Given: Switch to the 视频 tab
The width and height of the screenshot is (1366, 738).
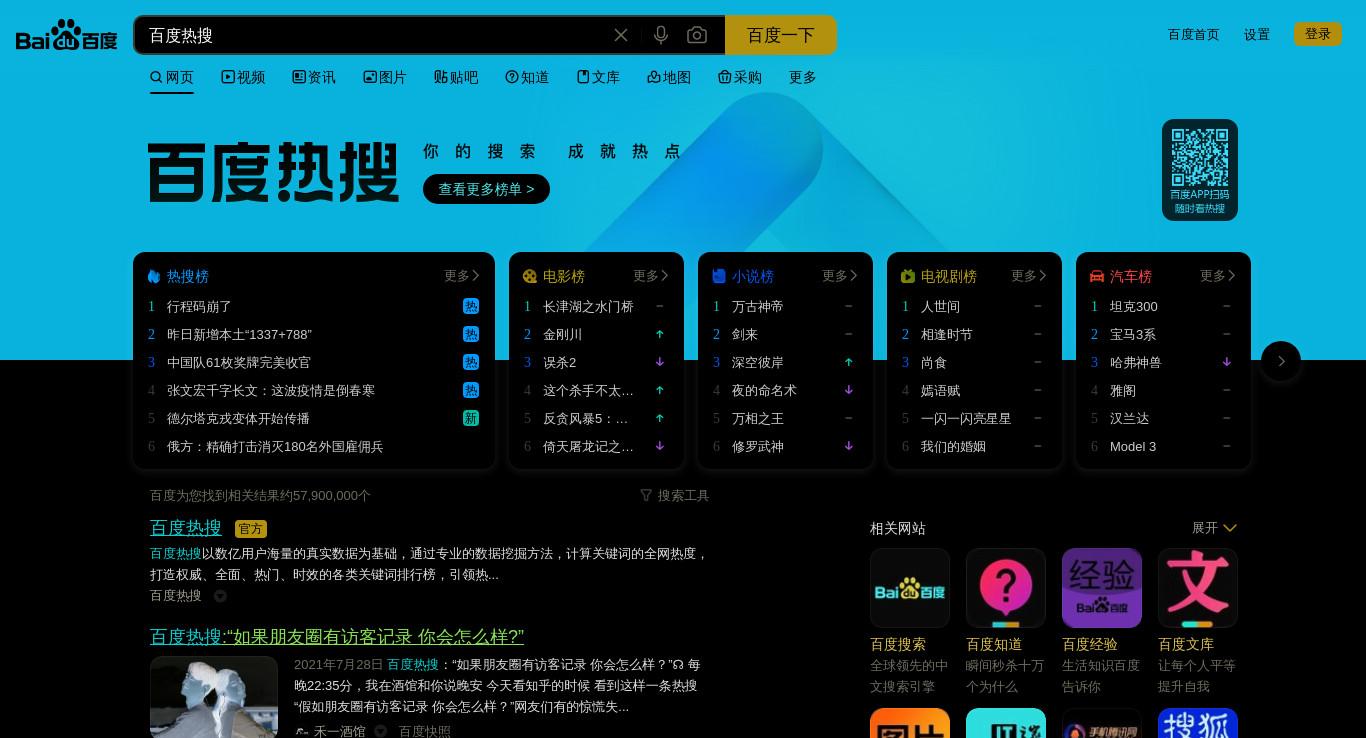Looking at the screenshot, I should tap(243, 77).
